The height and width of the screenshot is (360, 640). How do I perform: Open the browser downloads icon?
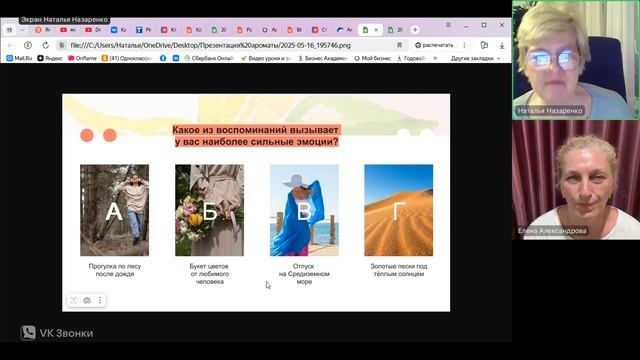click(x=502, y=45)
